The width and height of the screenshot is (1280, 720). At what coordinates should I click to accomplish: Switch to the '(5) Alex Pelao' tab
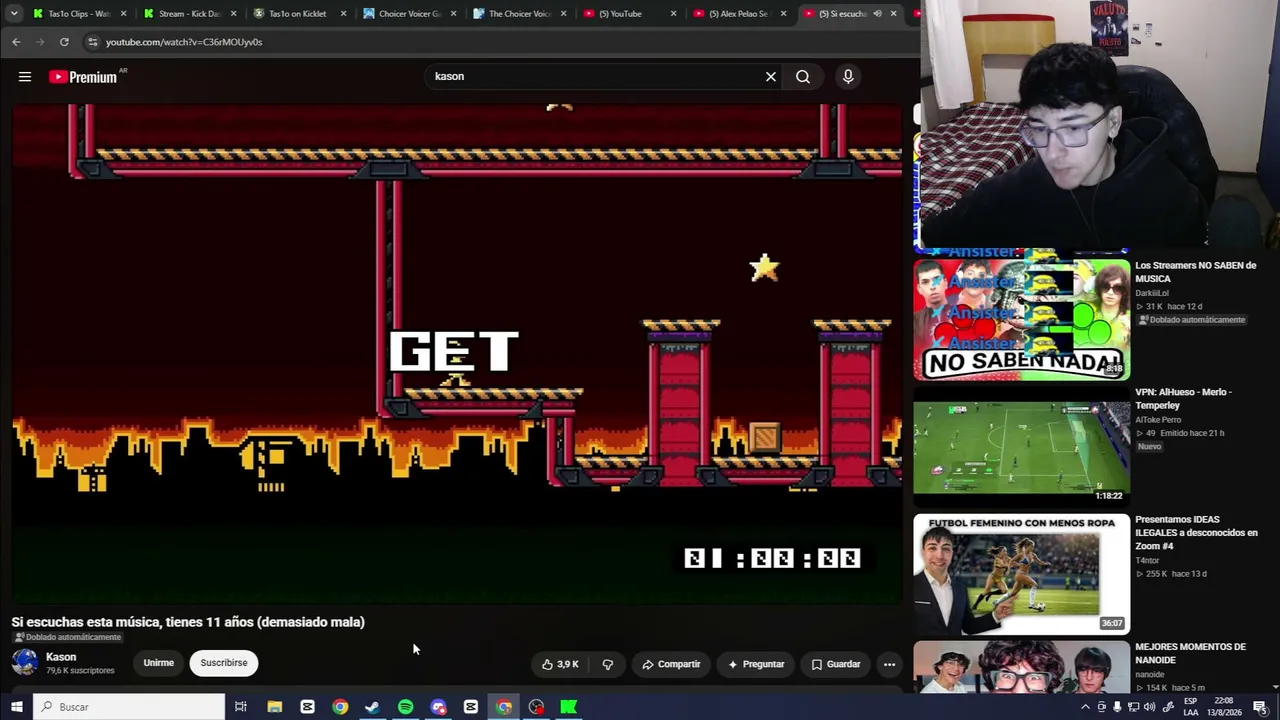point(738,14)
